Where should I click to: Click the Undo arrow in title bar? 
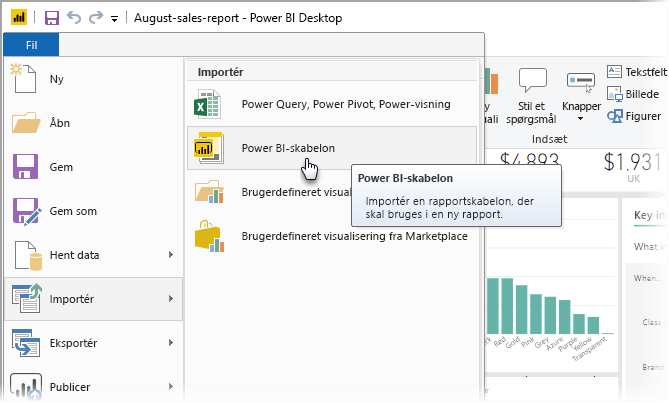(x=74, y=17)
